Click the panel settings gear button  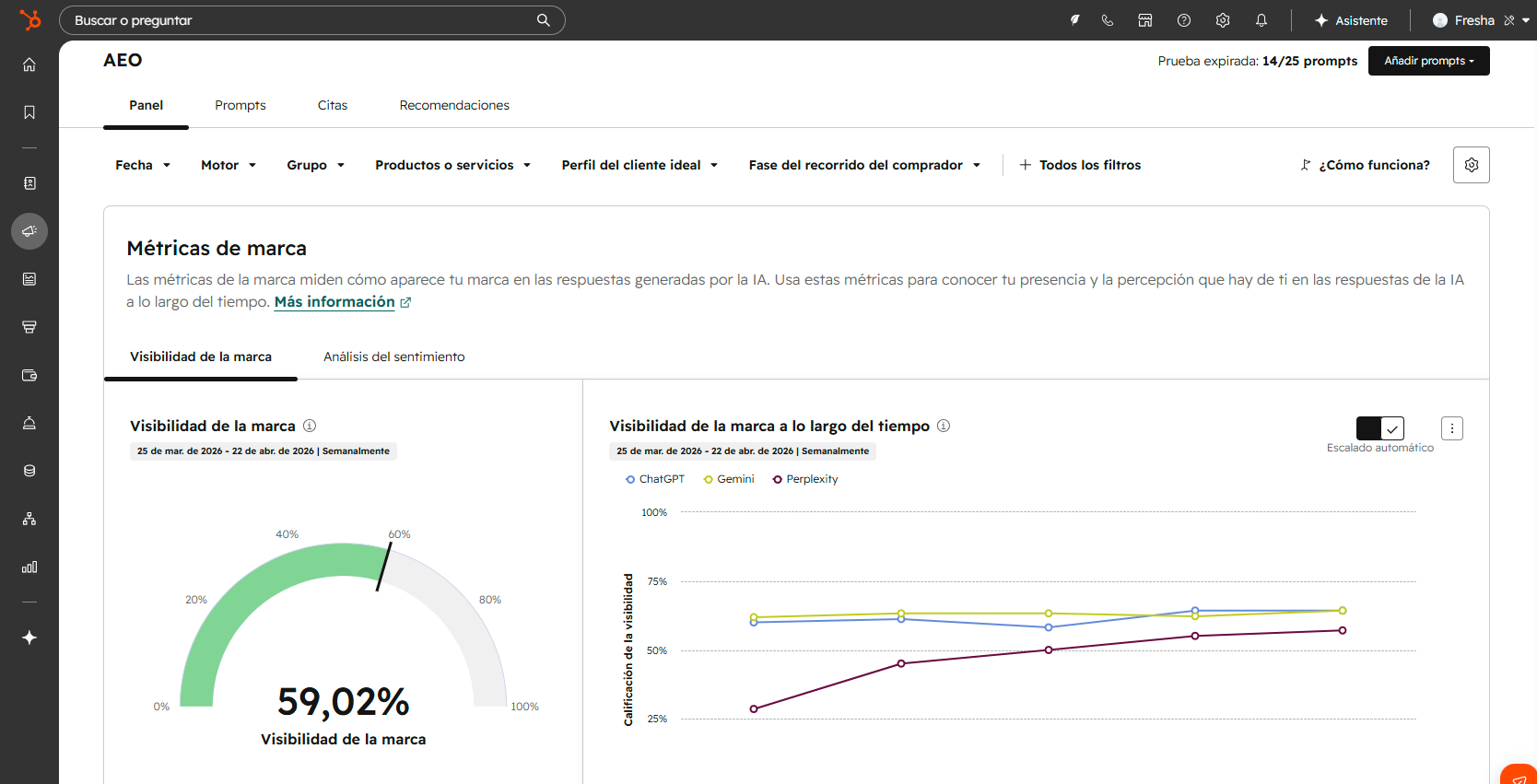(x=1472, y=165)
